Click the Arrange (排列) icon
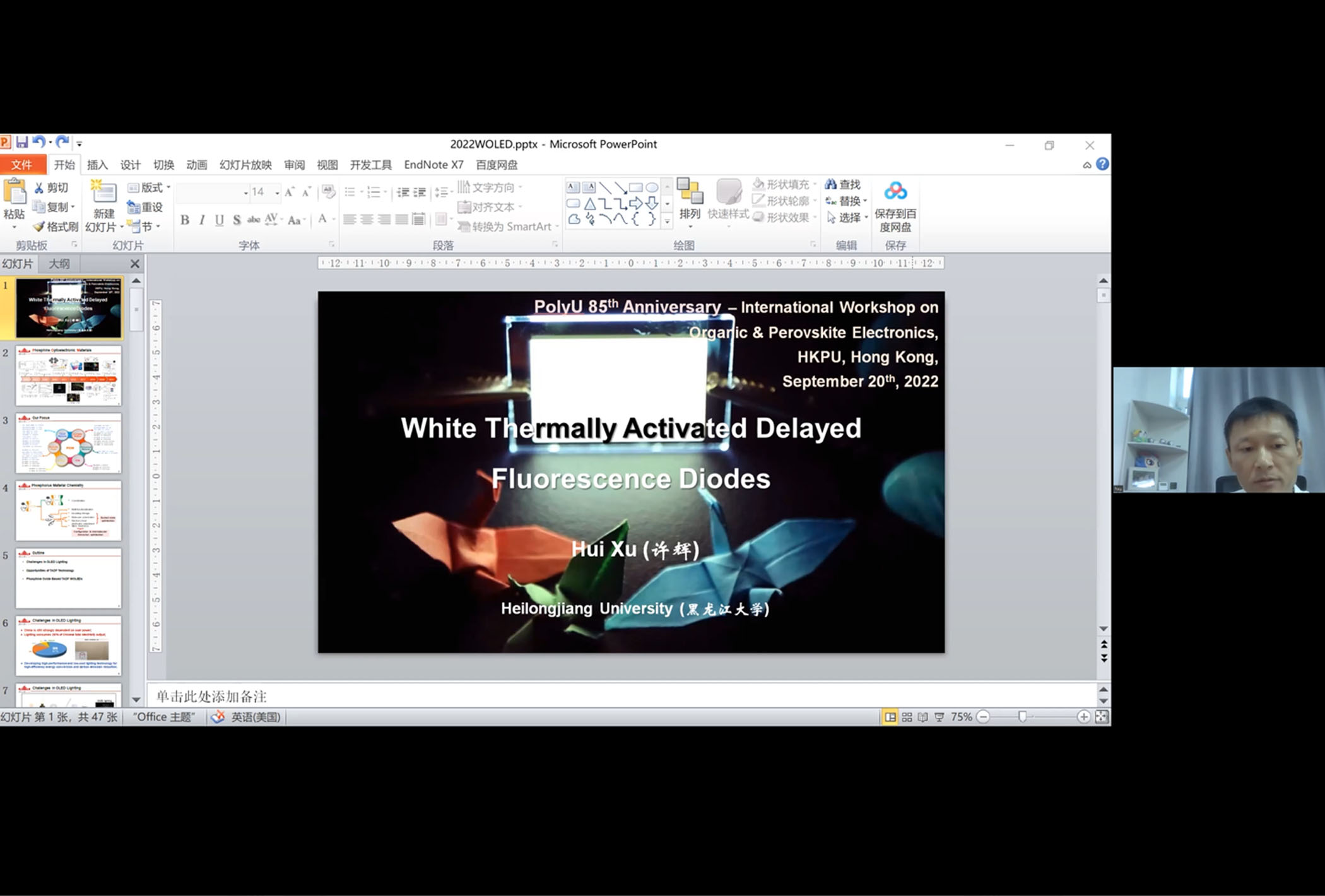This screenshot has width=1325, height=896. click(x=690, y=192)
